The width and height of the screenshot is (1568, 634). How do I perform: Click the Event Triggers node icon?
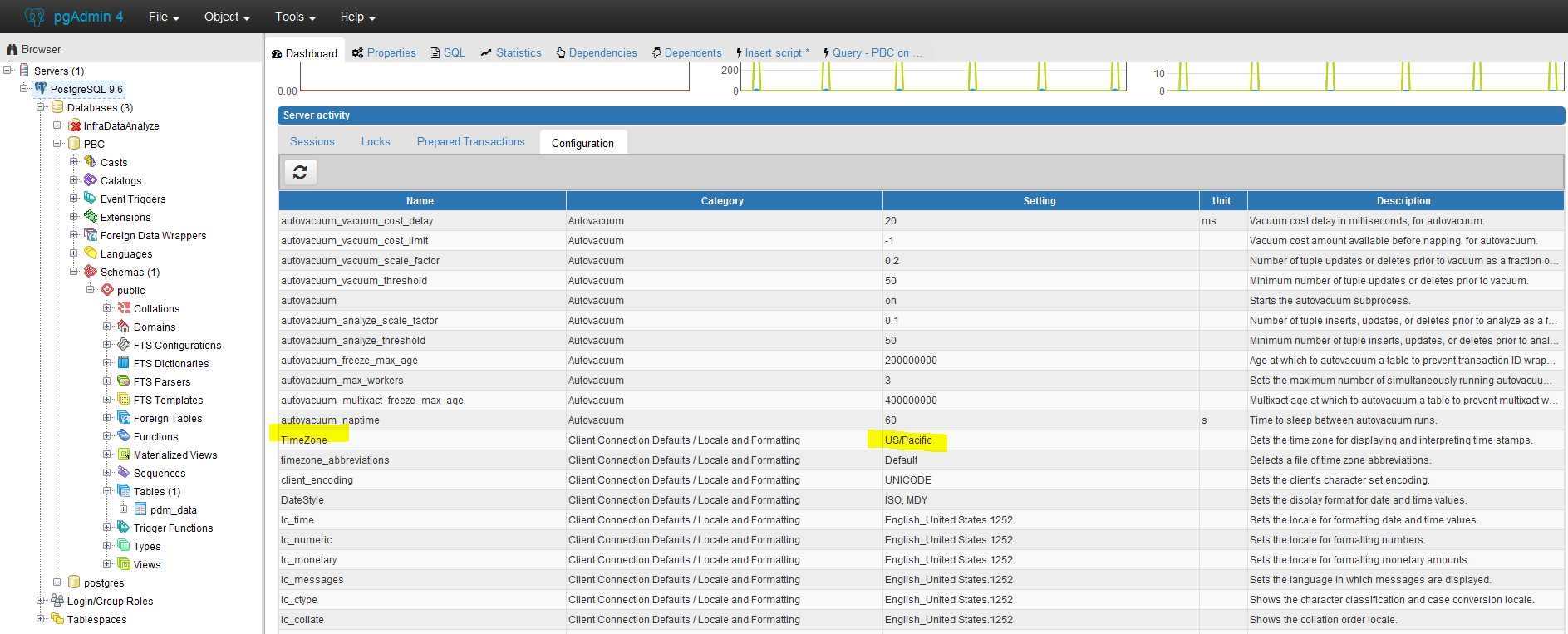coord(91,199)
